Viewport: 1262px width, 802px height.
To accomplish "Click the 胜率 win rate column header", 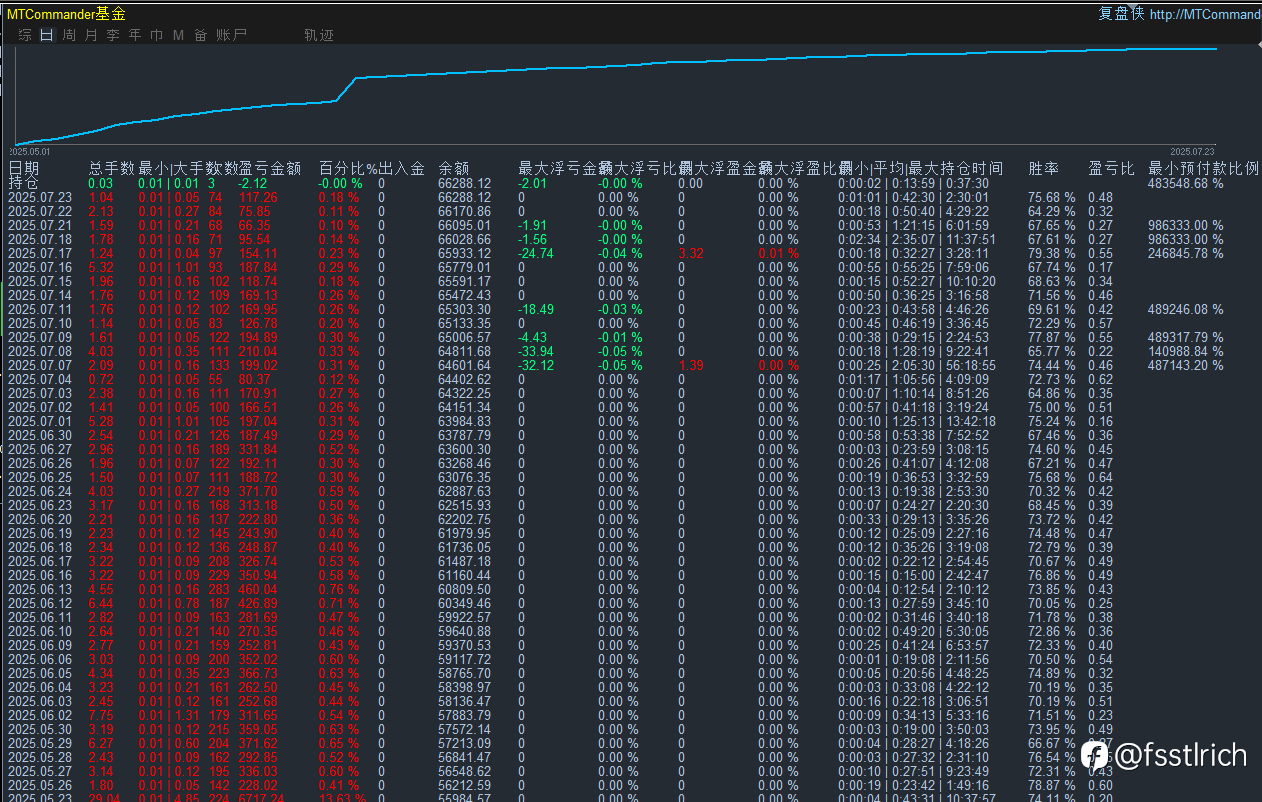I will click(1044, 169).
